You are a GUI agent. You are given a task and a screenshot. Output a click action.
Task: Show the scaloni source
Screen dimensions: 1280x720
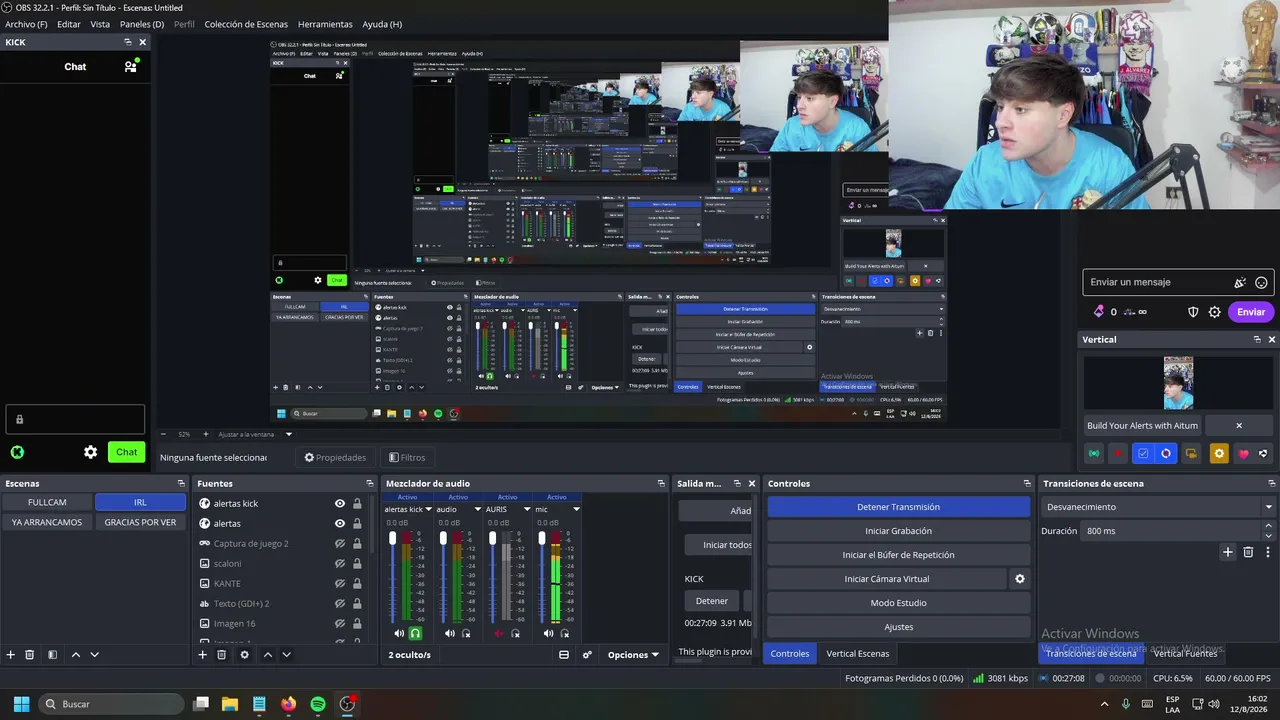click(x=340, y=564)
